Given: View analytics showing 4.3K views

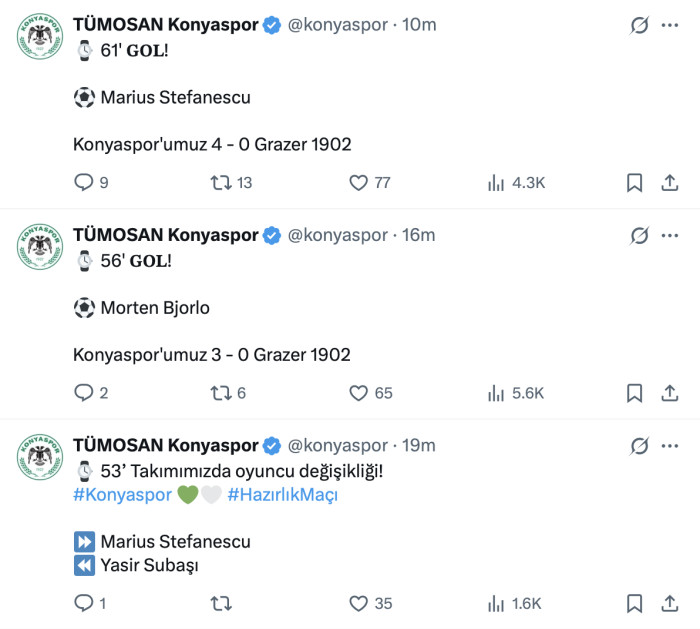Looking at the screenshot, I should click(x=517, y=183).
